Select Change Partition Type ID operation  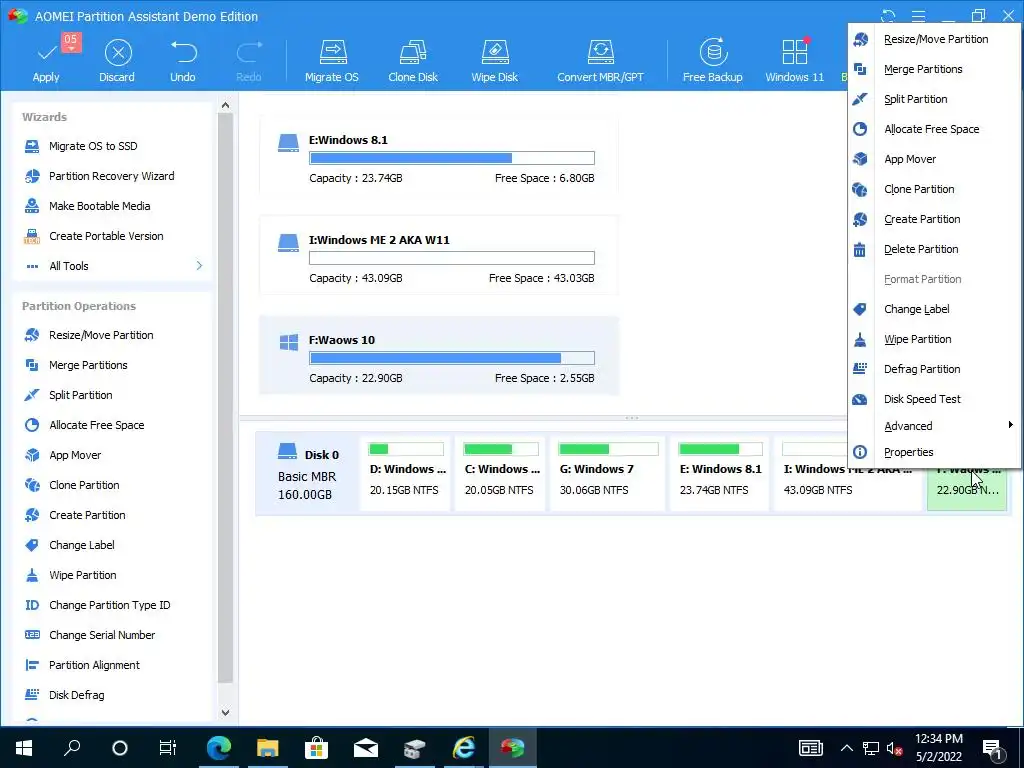click(x=109, y=605)
